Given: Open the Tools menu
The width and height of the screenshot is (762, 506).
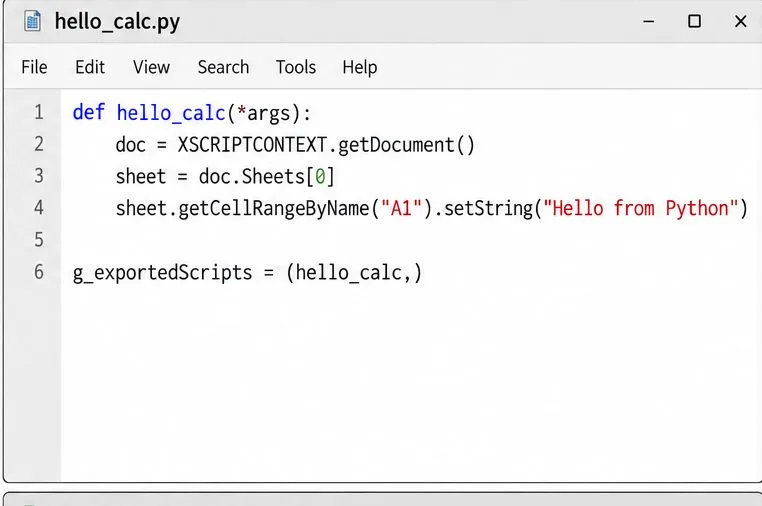Looking at the screenshot, I should tap(295, 67).
